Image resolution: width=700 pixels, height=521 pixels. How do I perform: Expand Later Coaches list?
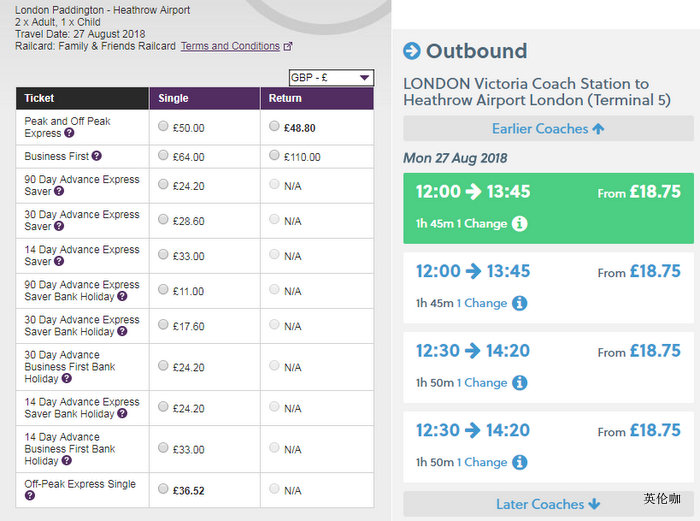coord(548,504)
